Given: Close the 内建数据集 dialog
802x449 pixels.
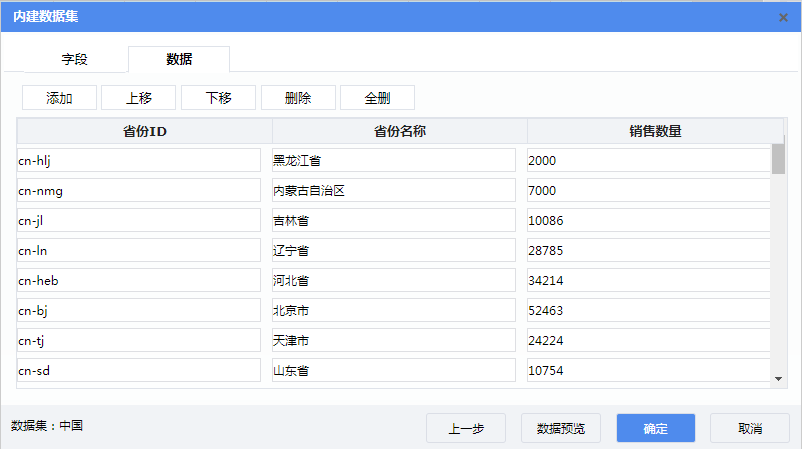Looking at the screenshot, I should click(x=782, y=17).
